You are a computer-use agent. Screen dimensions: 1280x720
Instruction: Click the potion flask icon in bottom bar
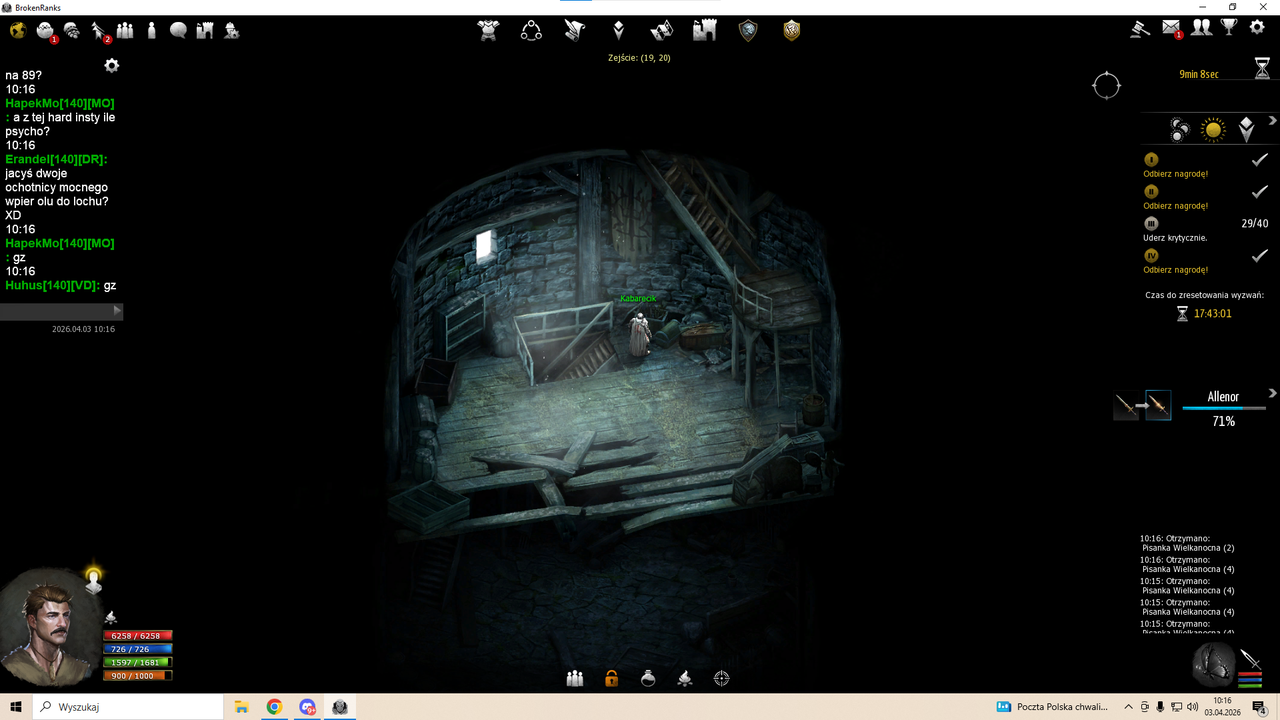pos(648,678)
